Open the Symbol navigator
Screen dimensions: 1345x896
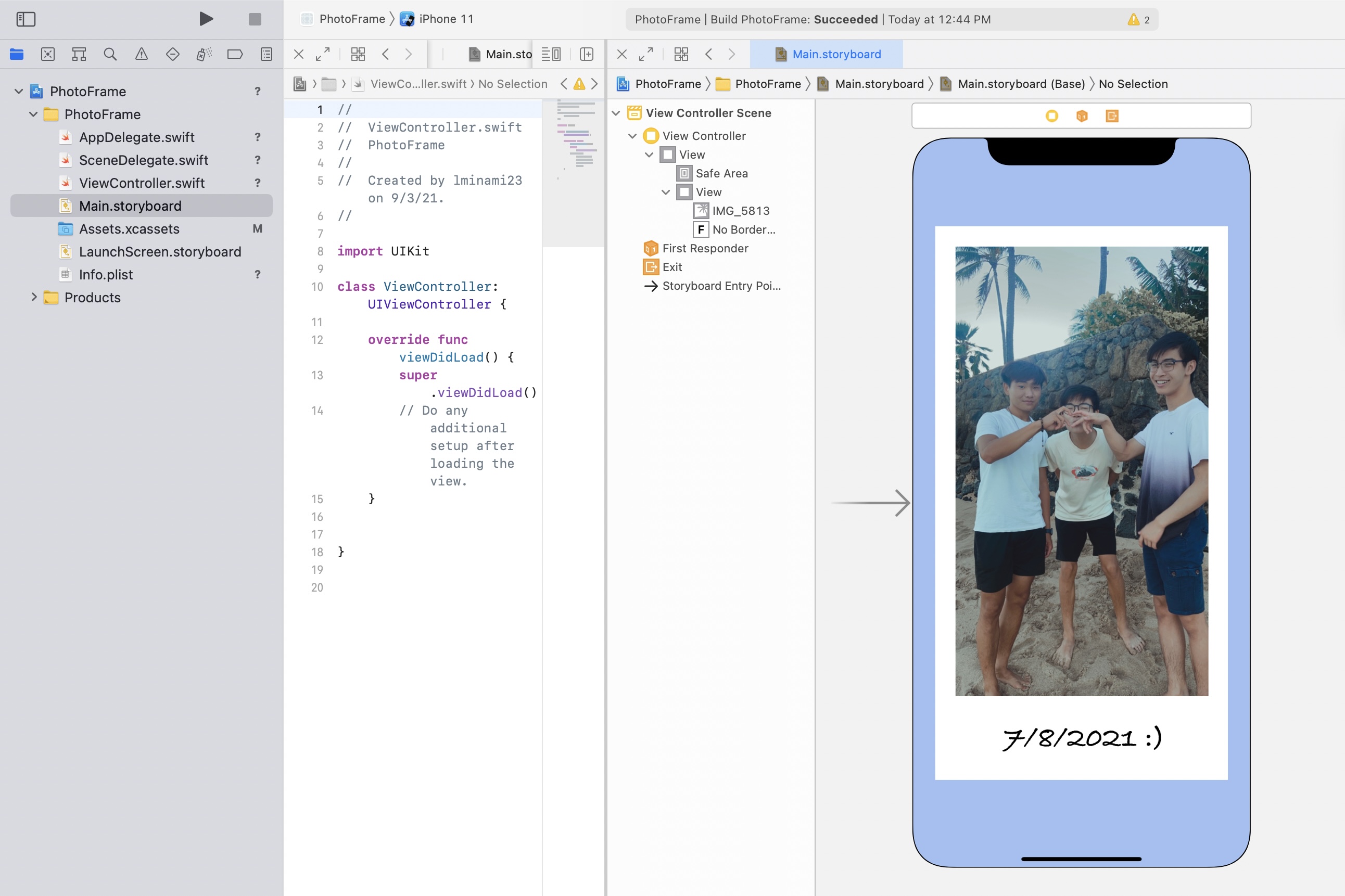point(79,54)
